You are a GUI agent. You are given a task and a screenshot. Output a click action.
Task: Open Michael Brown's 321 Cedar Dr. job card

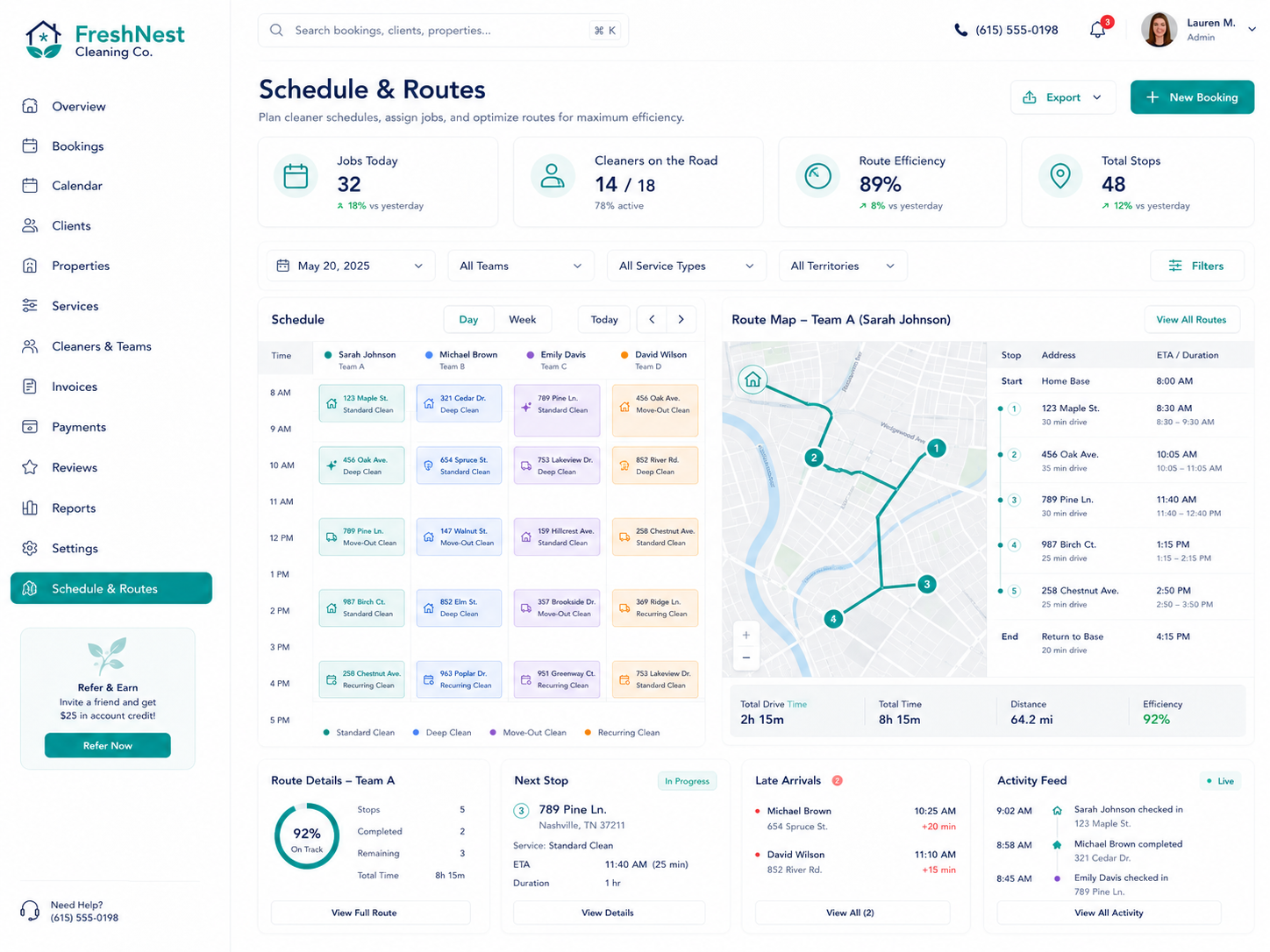click(459, 404)
